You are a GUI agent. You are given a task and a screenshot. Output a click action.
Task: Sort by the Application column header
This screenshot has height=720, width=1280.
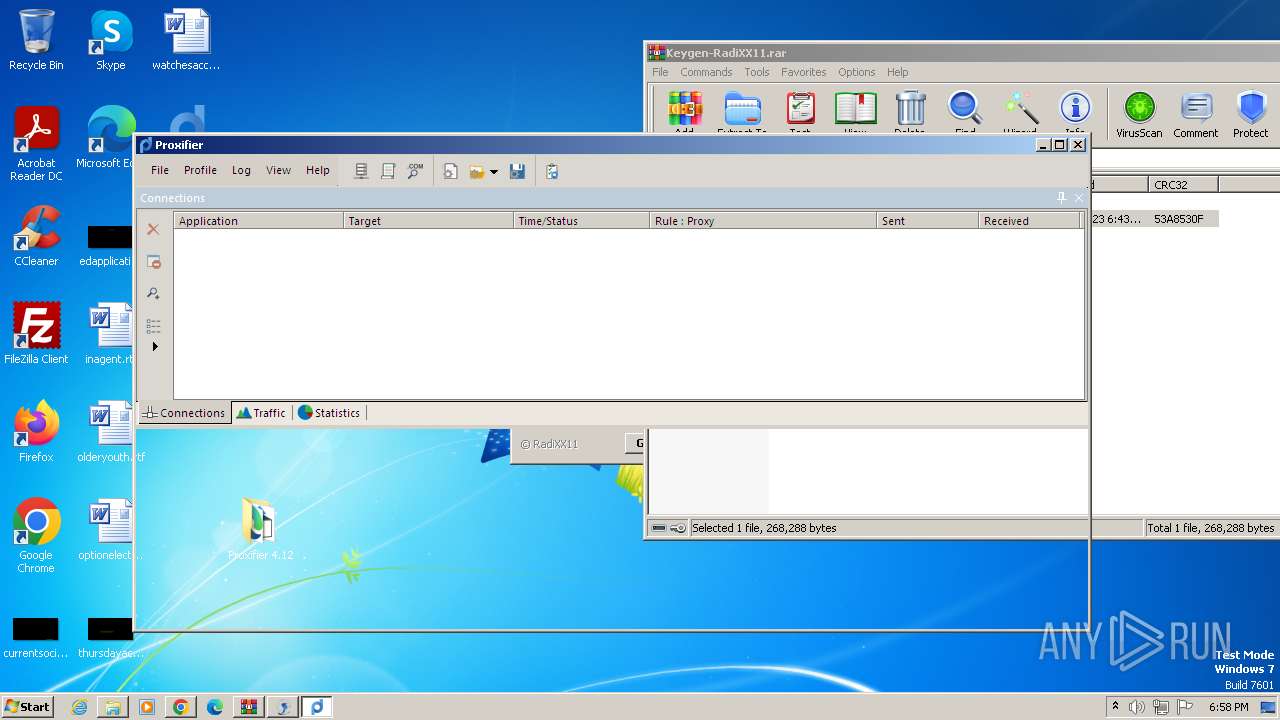[x=258, y=221]
